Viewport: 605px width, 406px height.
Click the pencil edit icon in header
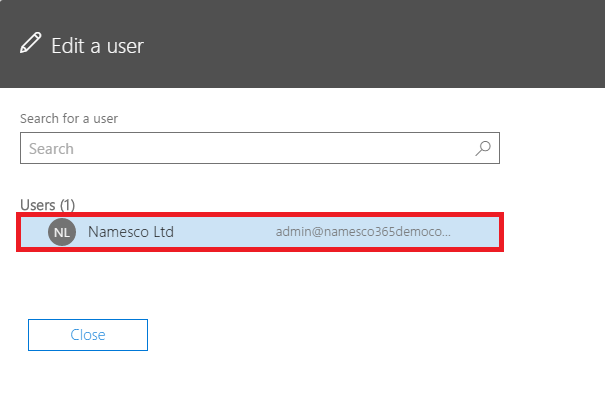(x=30, y=43)
